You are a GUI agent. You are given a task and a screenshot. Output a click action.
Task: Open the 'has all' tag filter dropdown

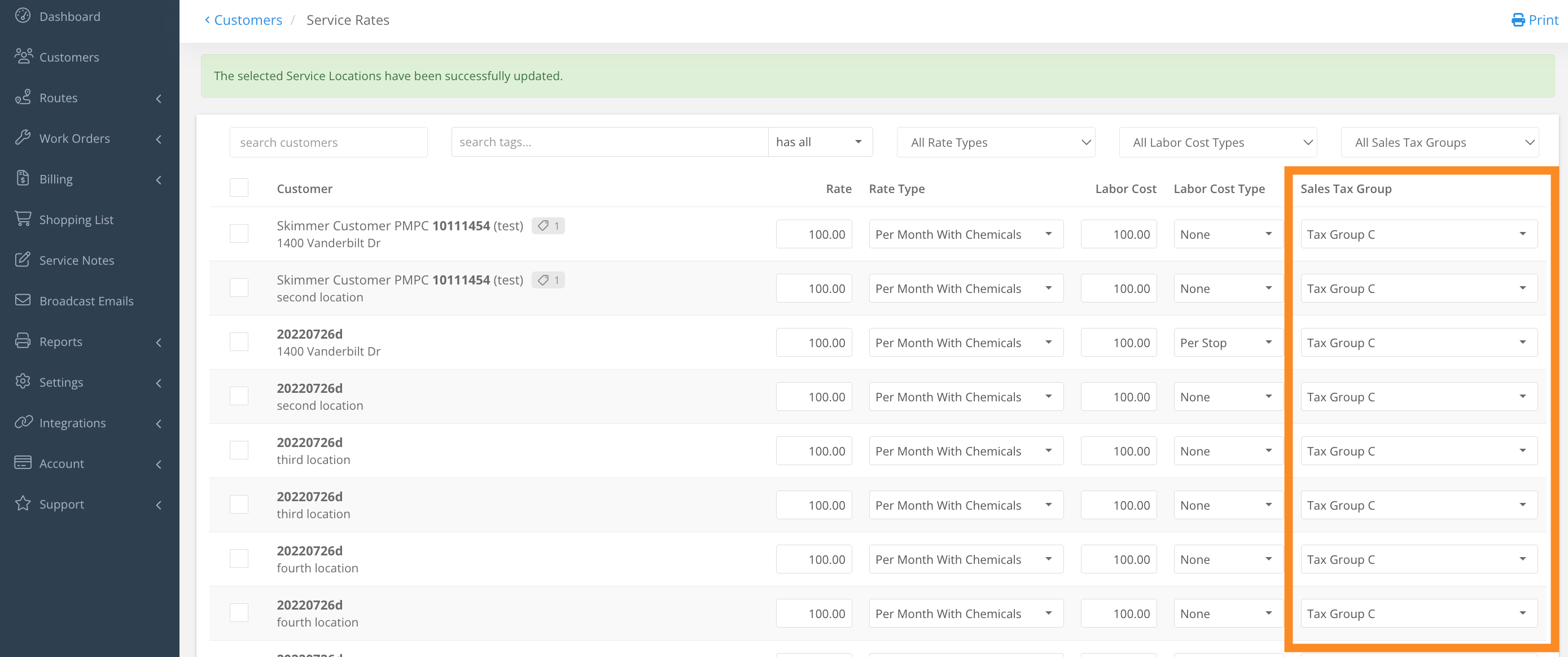pyautogui.click(x=820, y=142)
